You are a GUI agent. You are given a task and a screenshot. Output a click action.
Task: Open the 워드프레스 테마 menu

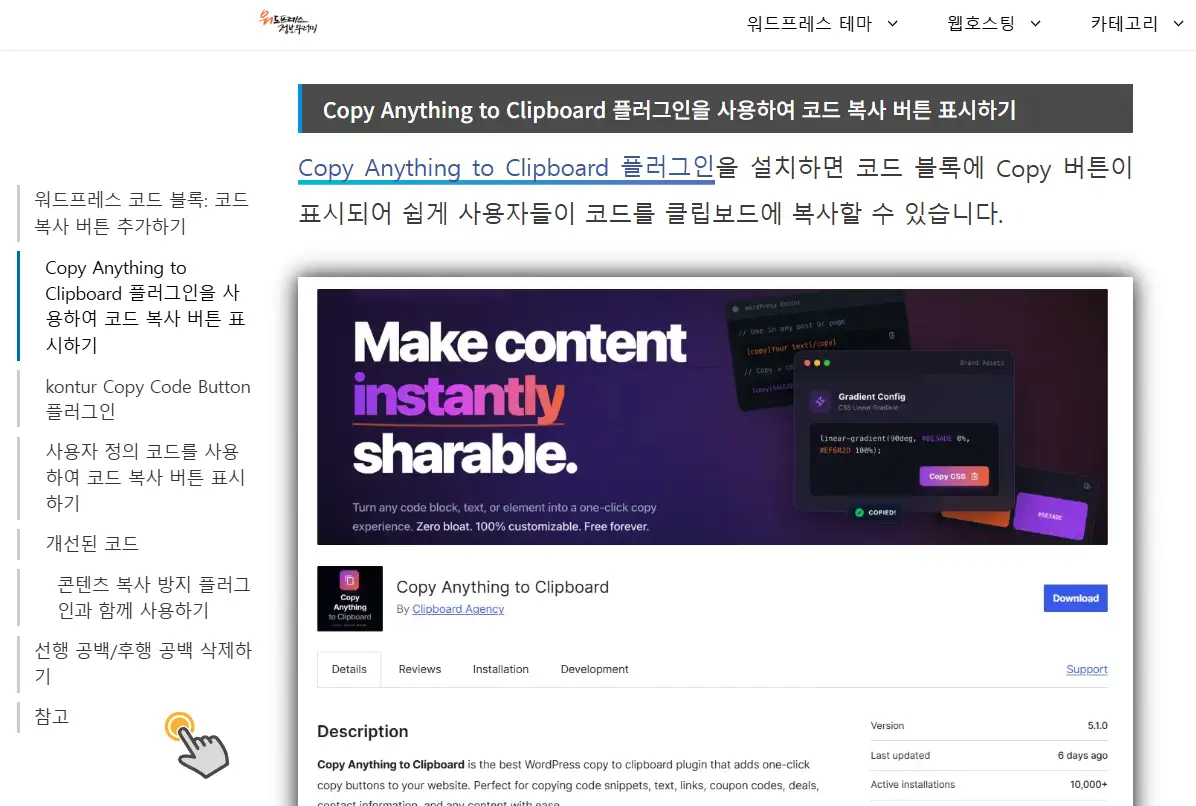(809, 24)
